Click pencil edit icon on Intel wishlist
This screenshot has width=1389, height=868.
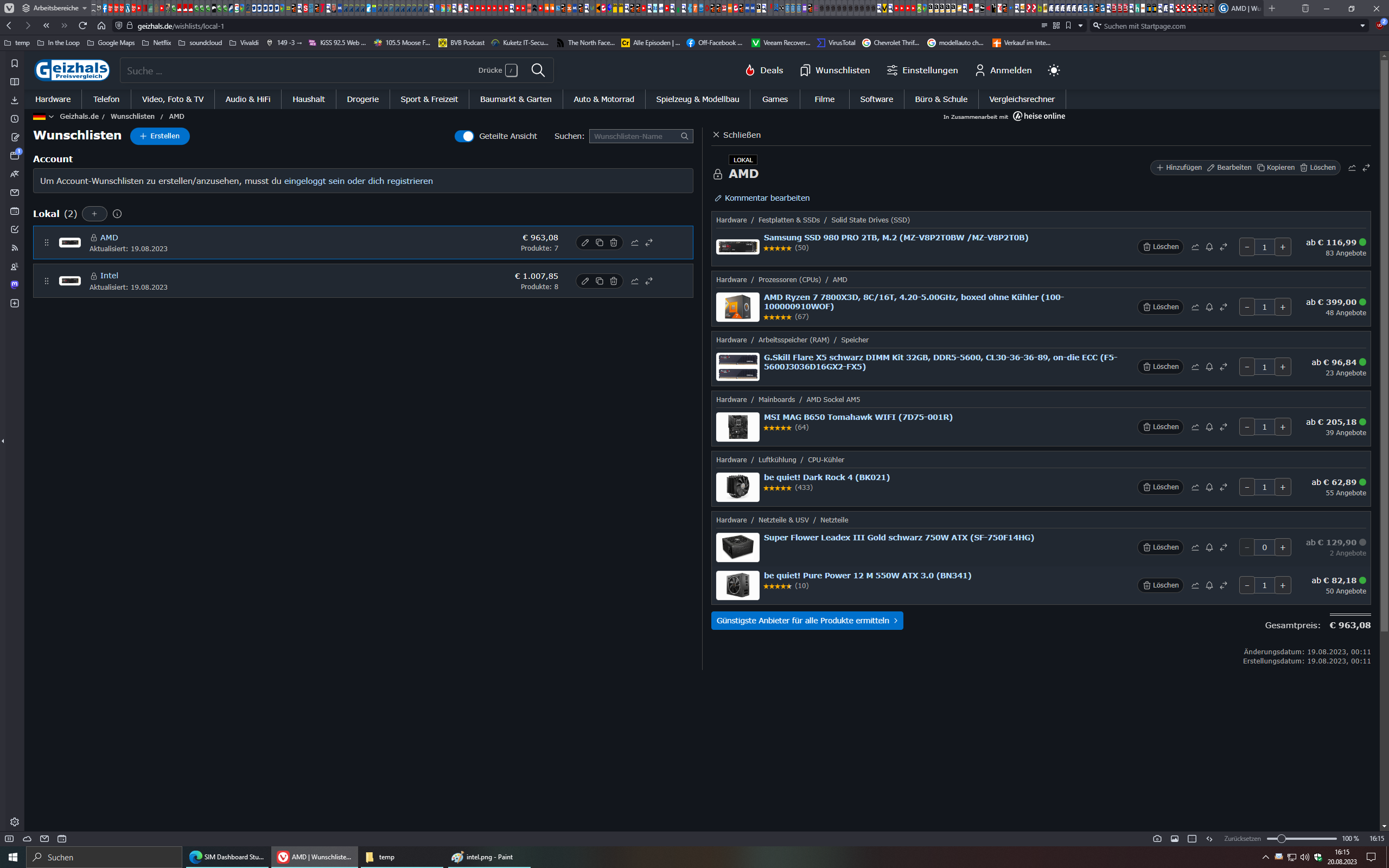[585, 282]
